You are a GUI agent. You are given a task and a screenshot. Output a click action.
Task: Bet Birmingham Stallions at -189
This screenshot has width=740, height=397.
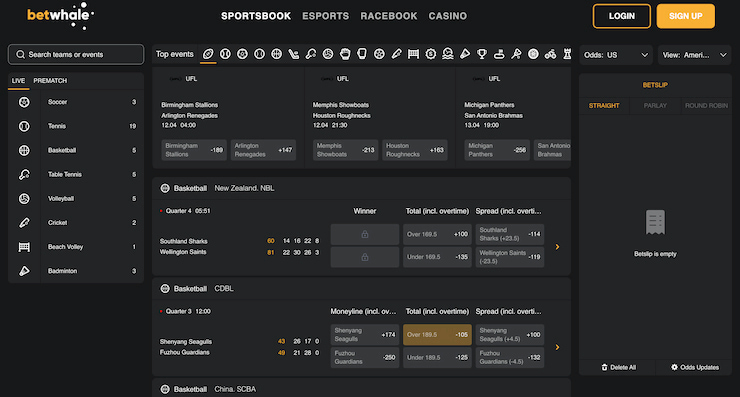coord(194,150)
